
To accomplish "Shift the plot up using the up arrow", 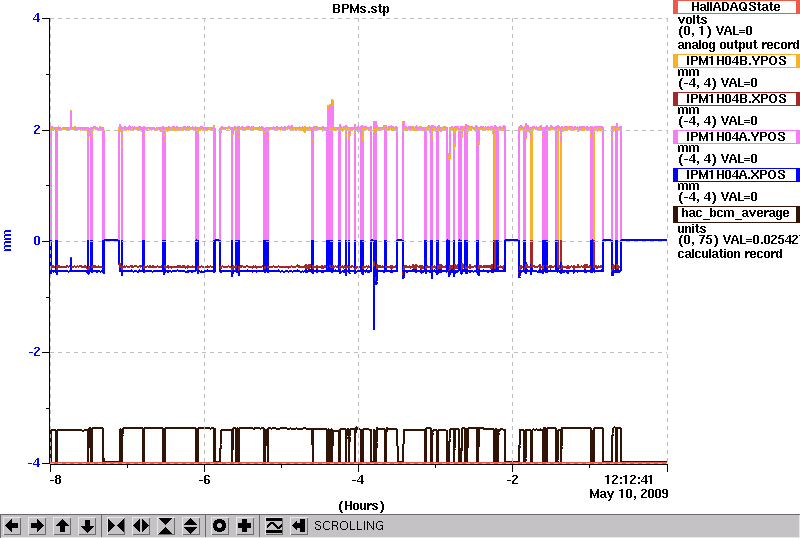I will [62, 526].
